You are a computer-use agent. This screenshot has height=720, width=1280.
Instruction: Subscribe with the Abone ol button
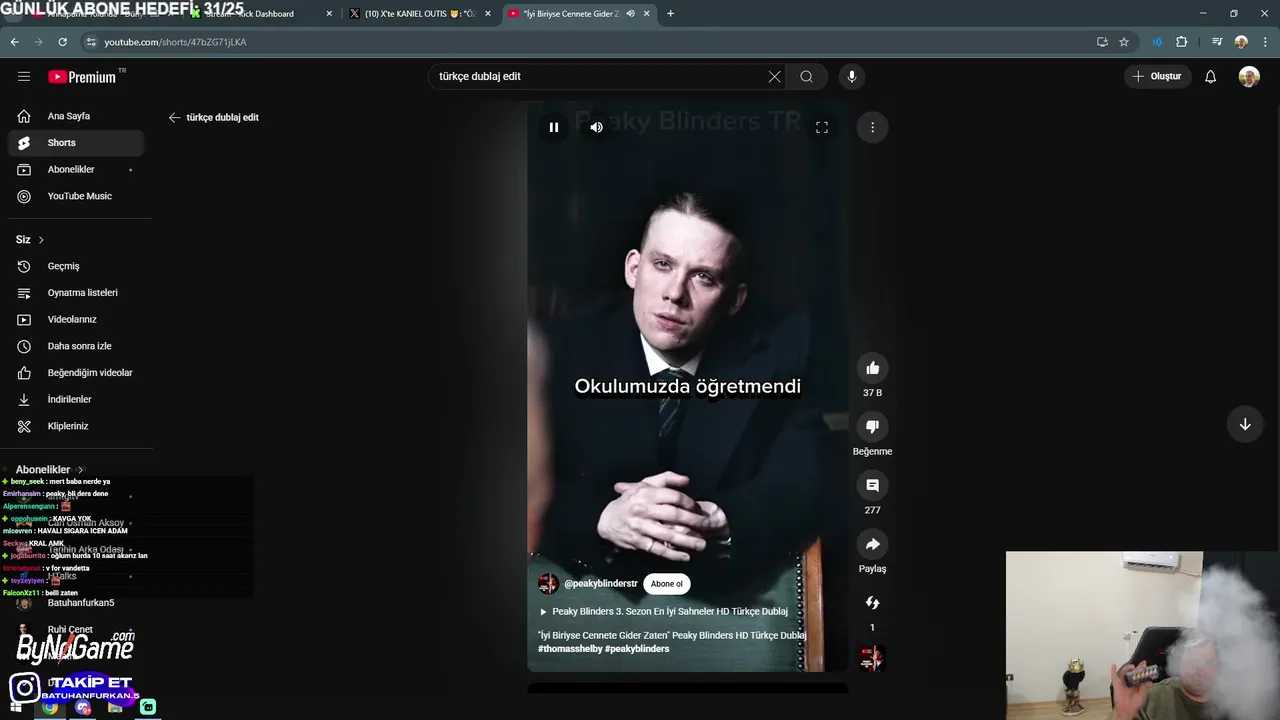(x=667, y=584)
